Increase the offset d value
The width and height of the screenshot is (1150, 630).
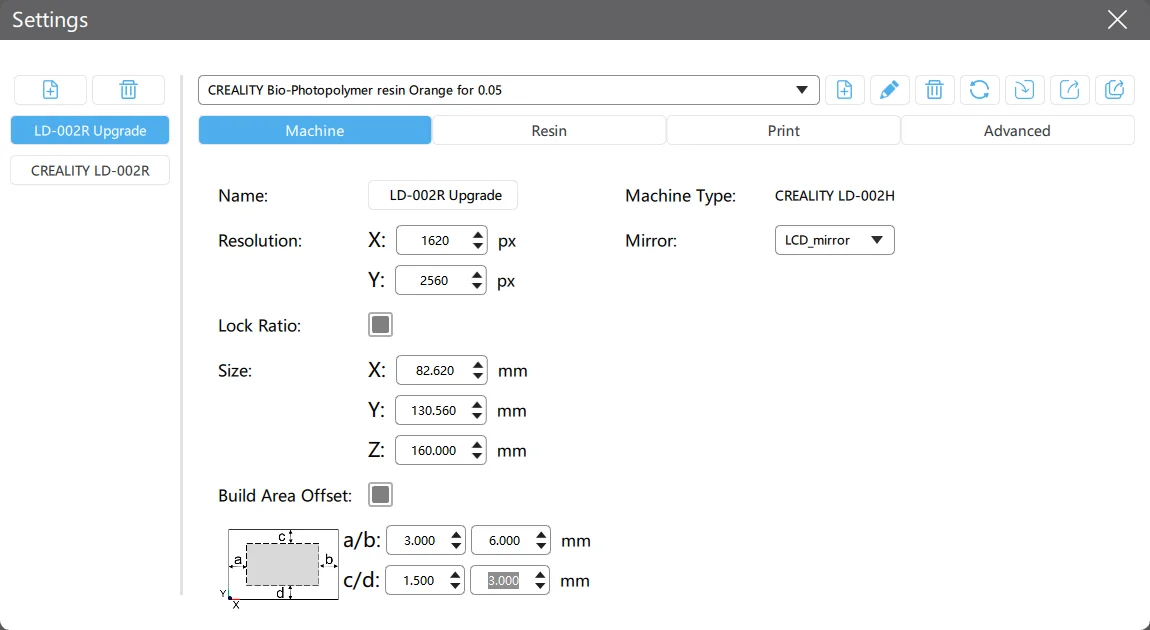[x=541, y=574]
